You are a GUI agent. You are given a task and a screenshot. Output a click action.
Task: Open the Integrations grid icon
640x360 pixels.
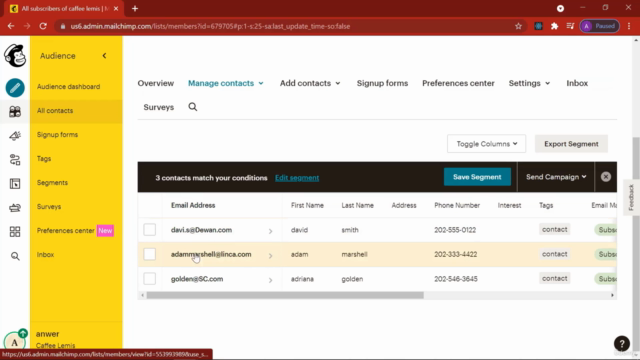point(15,232)
